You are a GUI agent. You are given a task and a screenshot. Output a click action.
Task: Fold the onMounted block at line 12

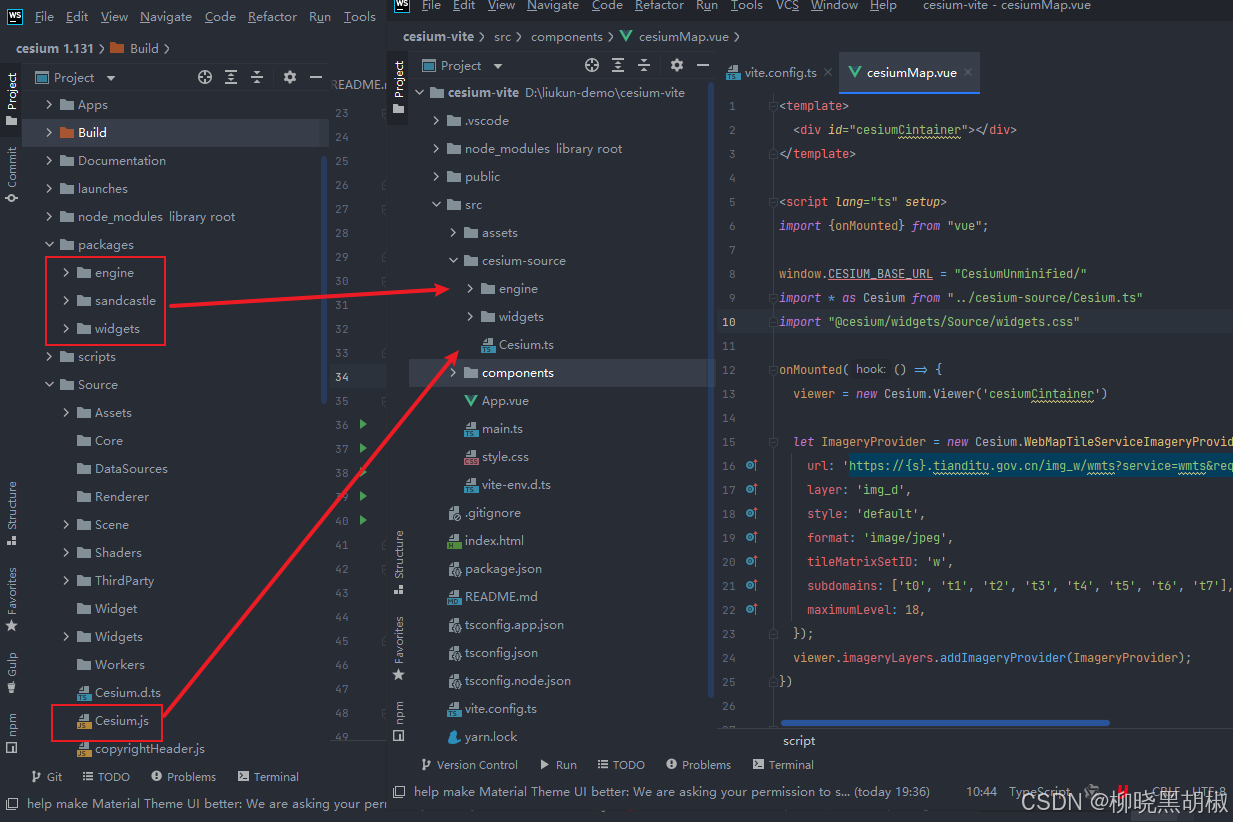click(774, 370)
